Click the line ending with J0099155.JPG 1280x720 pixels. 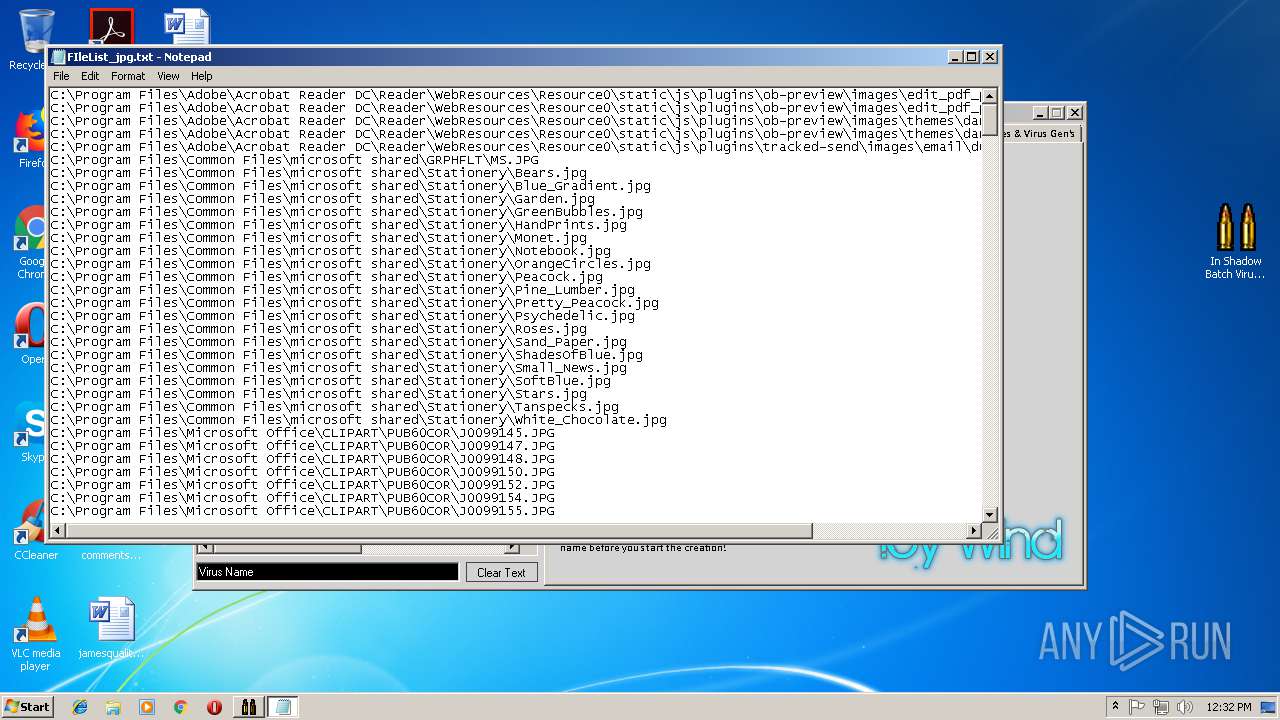pos(302,511)
